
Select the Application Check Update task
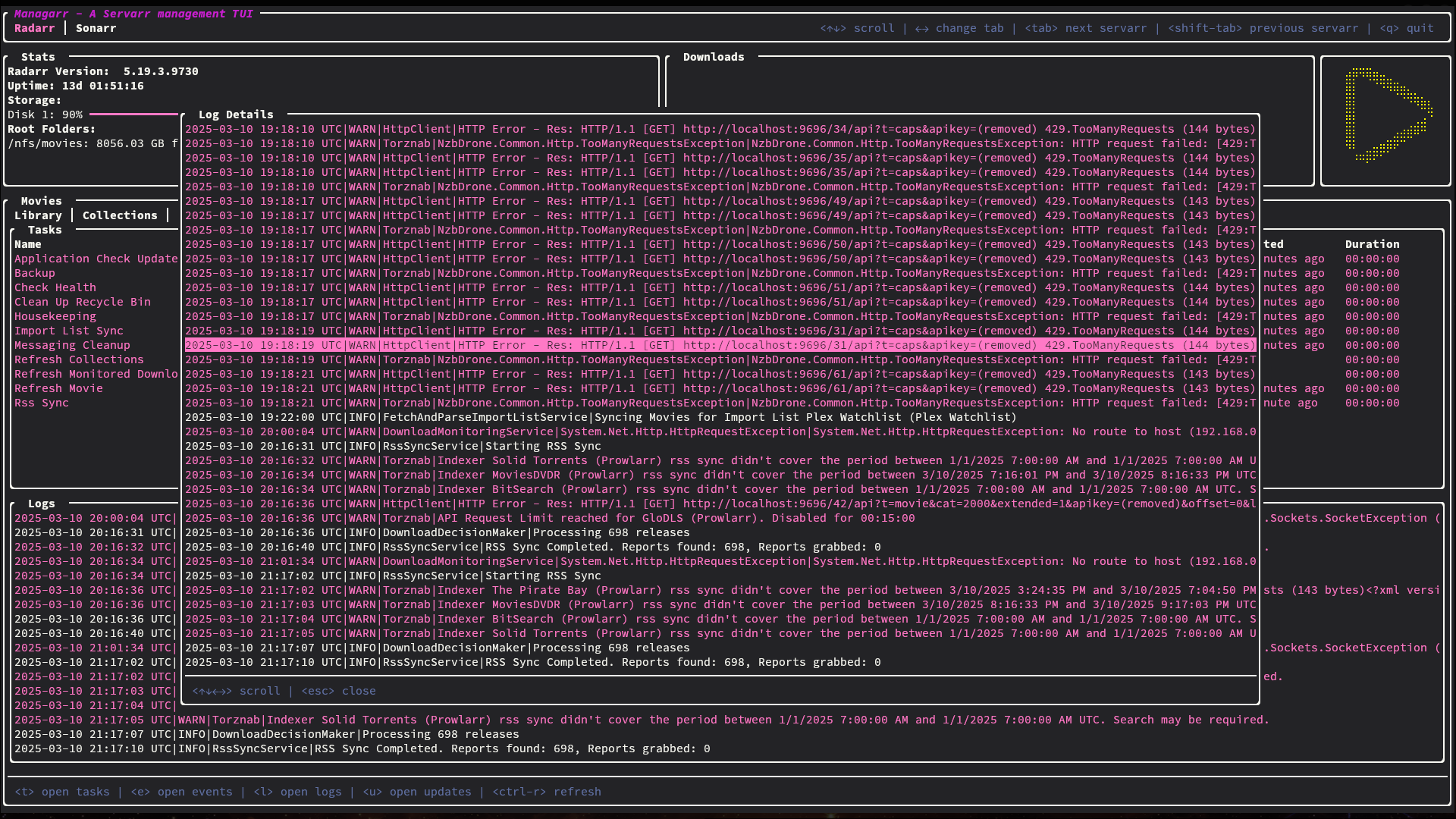tap(96, 259)
